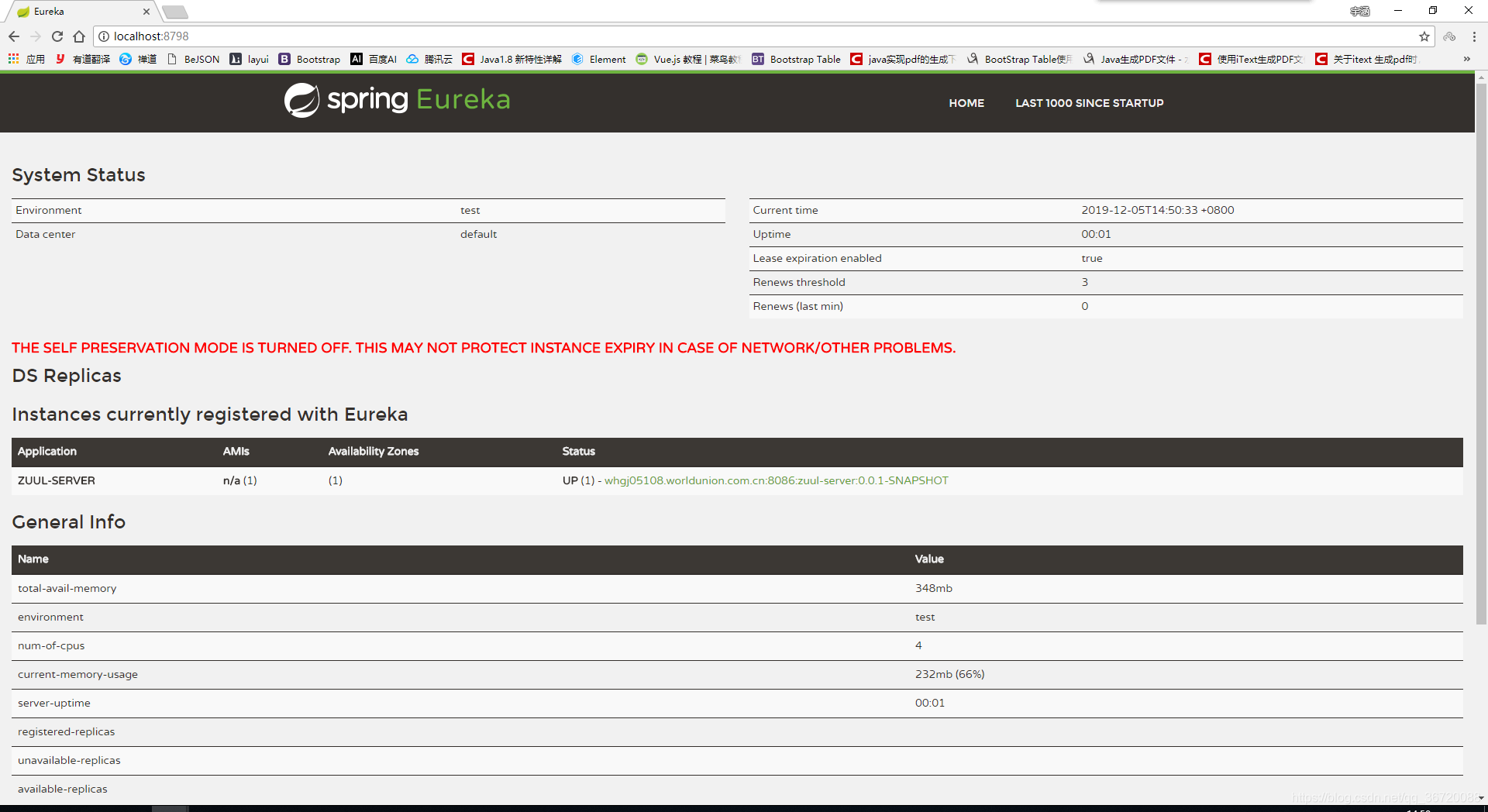Image resolution: width=1488 pixels, height=812 pixels.
Task: Go to the browser home page icon
Action: point(79,36)
